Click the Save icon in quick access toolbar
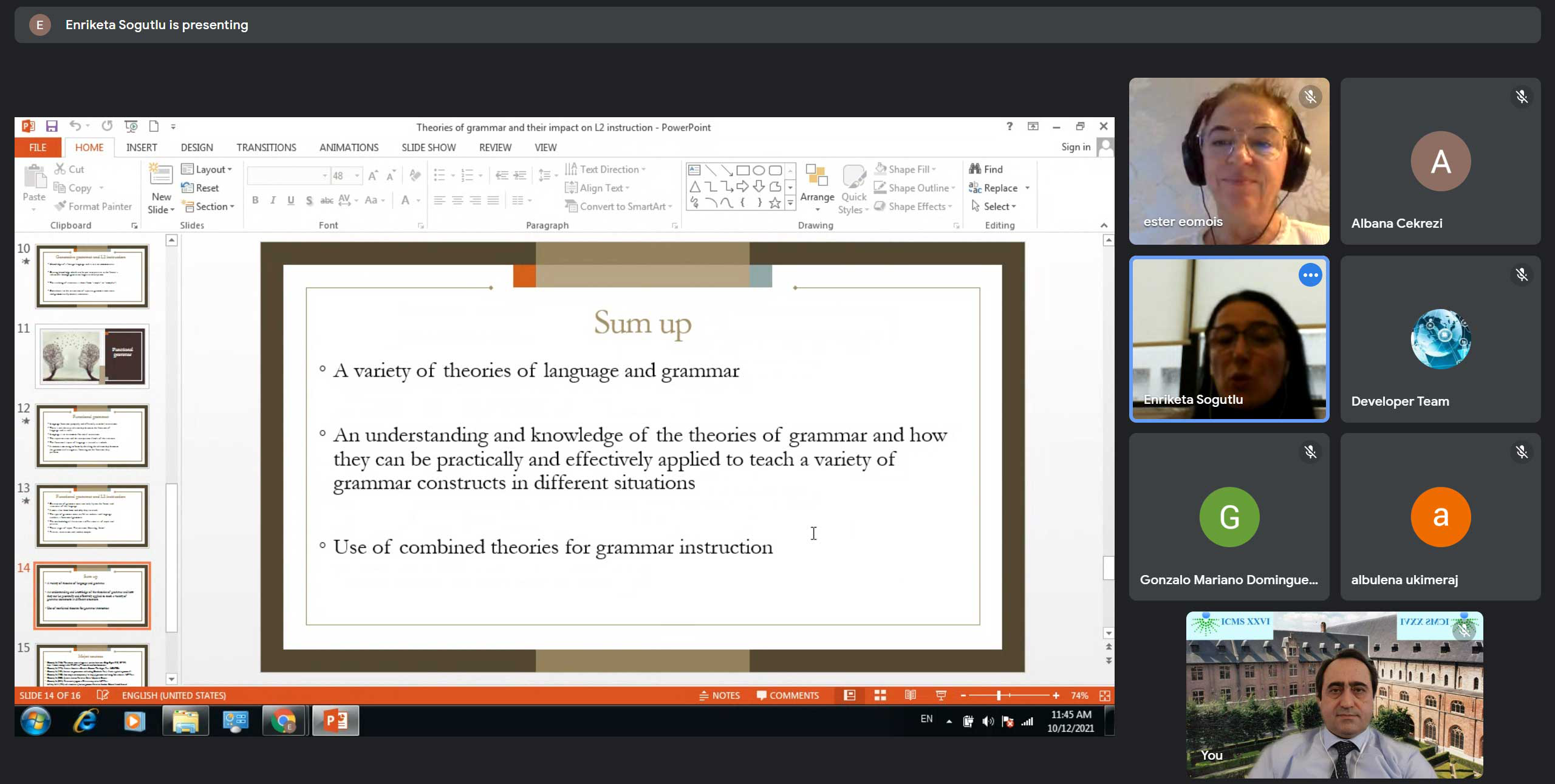Screen dimensions: 1555x784 click(52, 126)
